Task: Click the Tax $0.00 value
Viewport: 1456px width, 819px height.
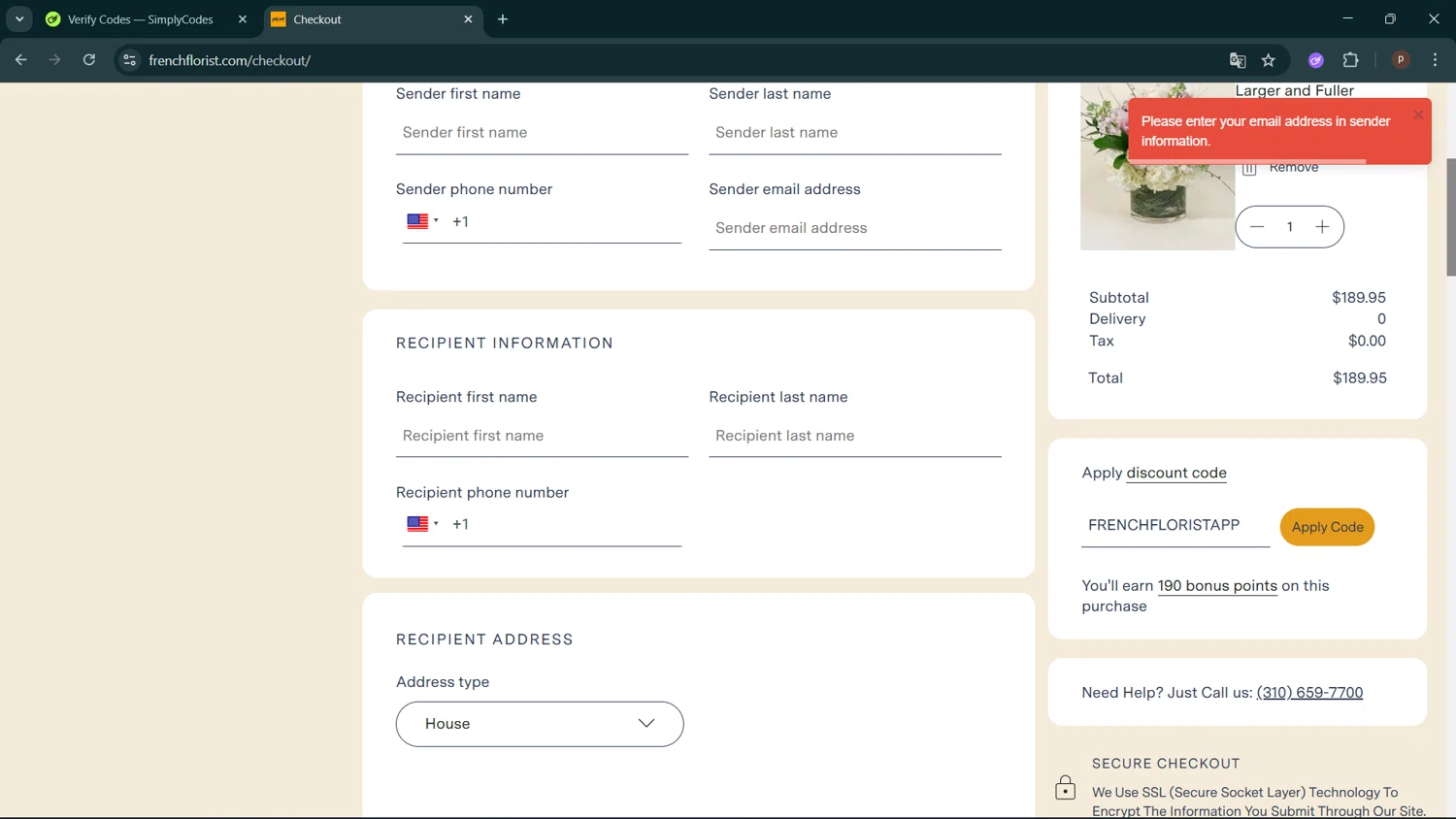Action: [1367, 341]
